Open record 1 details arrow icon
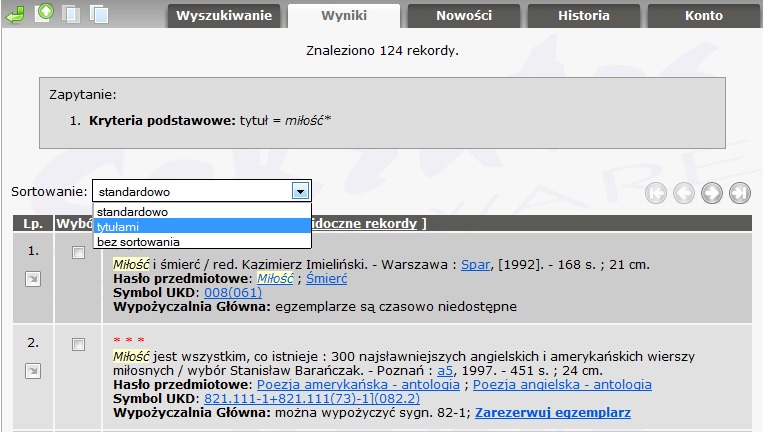 point(33,279)
